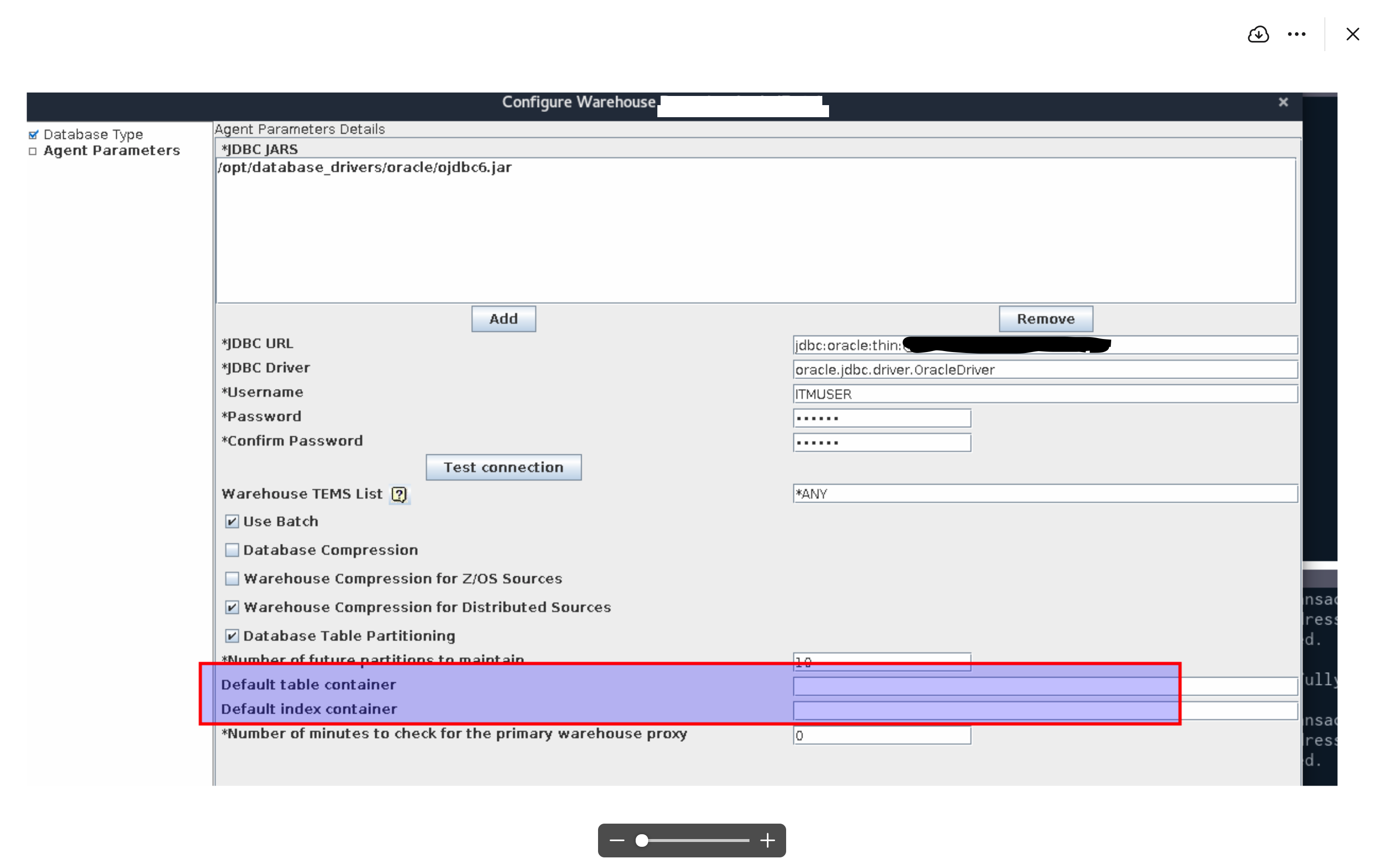1389x868 pixels.
Task: Open the three-dots more options menu
Action: [1296, 34]
